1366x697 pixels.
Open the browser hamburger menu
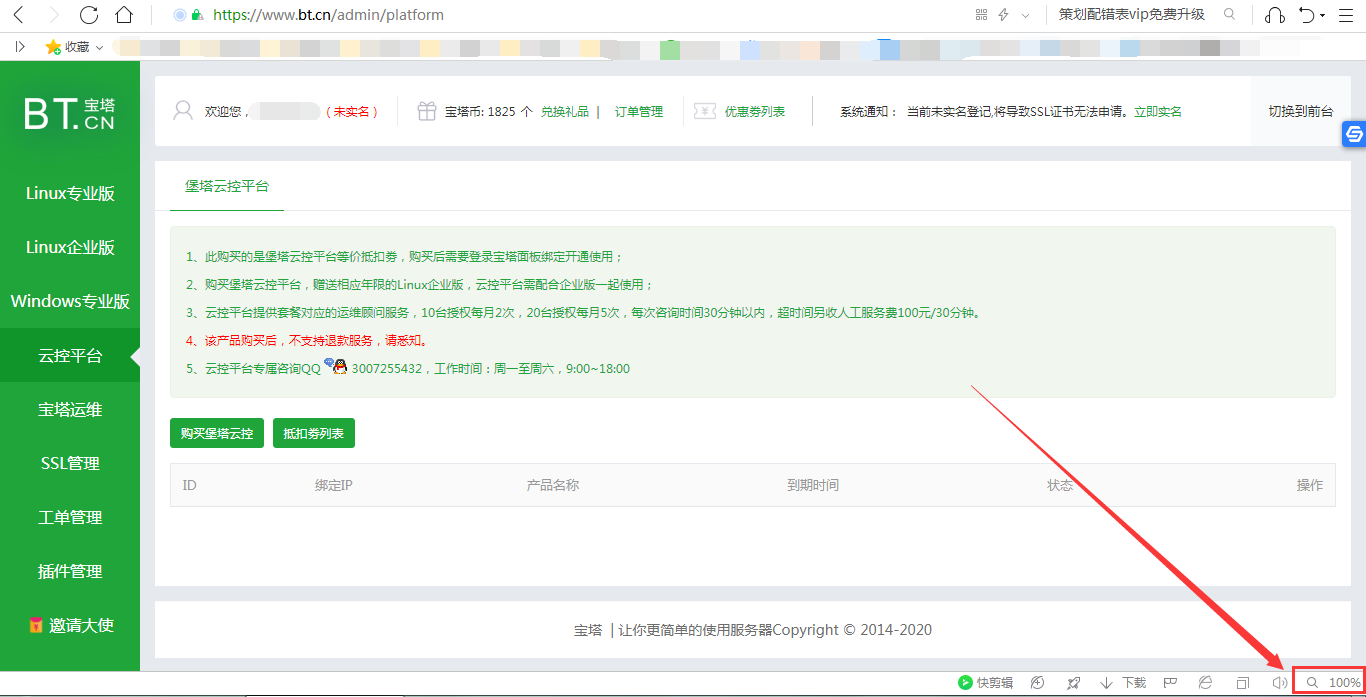coord(1348,15)
